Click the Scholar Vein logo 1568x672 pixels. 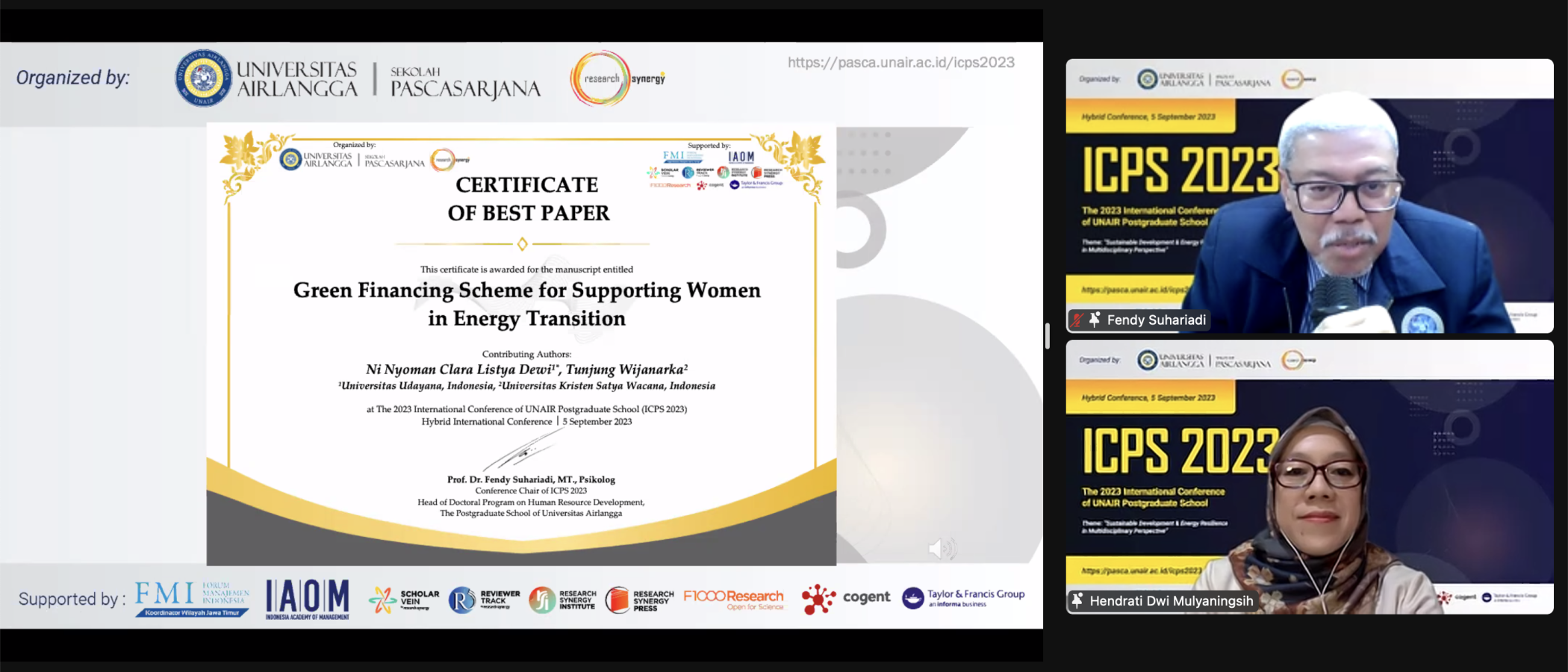[x=404, y=600]
